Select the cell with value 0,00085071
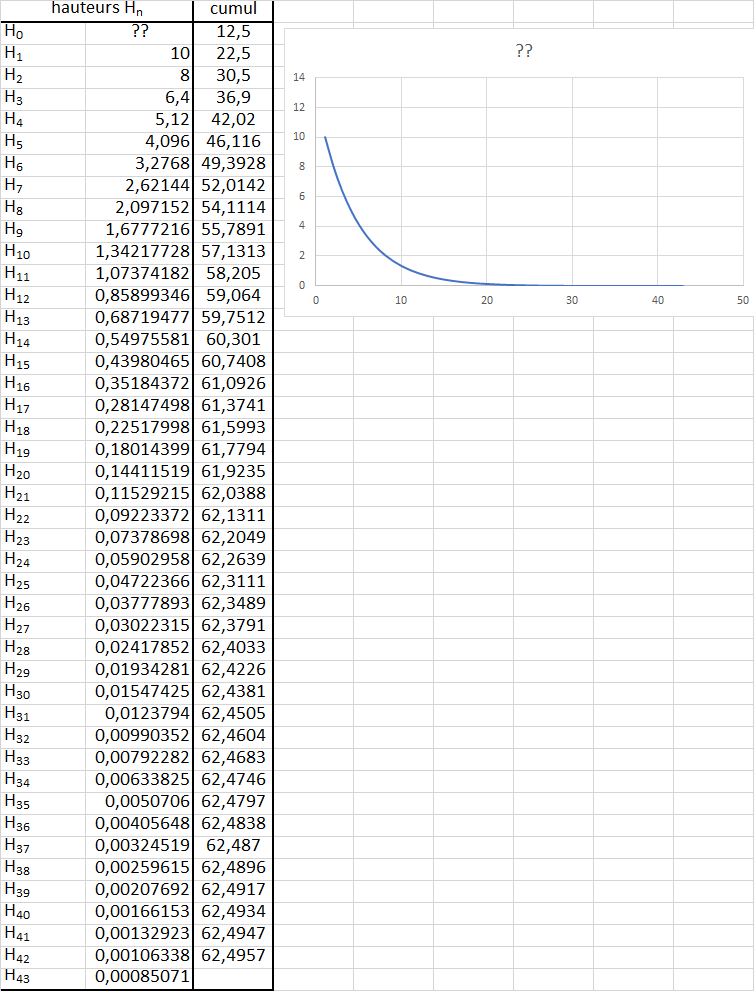 (139, 976)
